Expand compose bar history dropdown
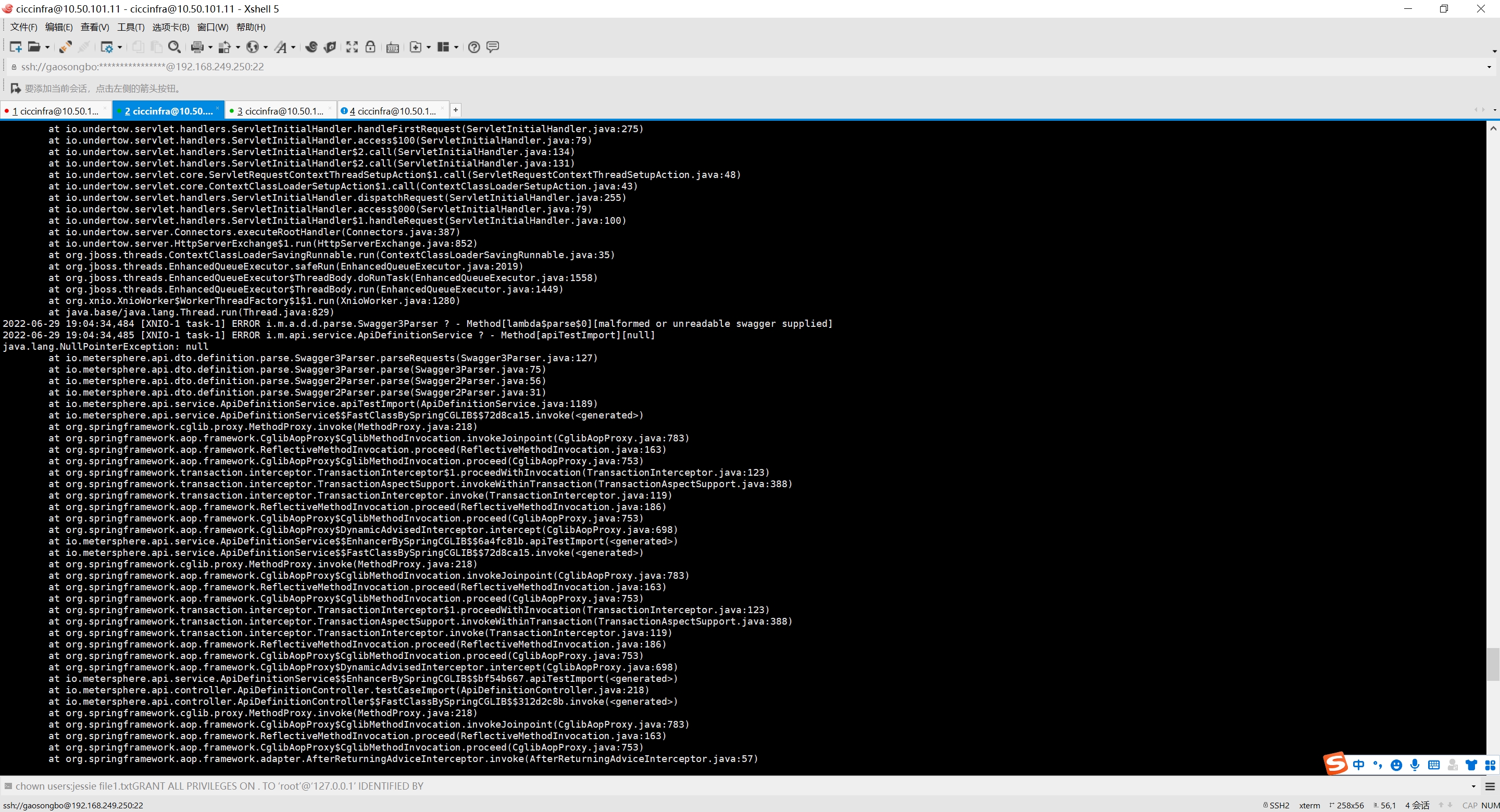 [1474, 786]
